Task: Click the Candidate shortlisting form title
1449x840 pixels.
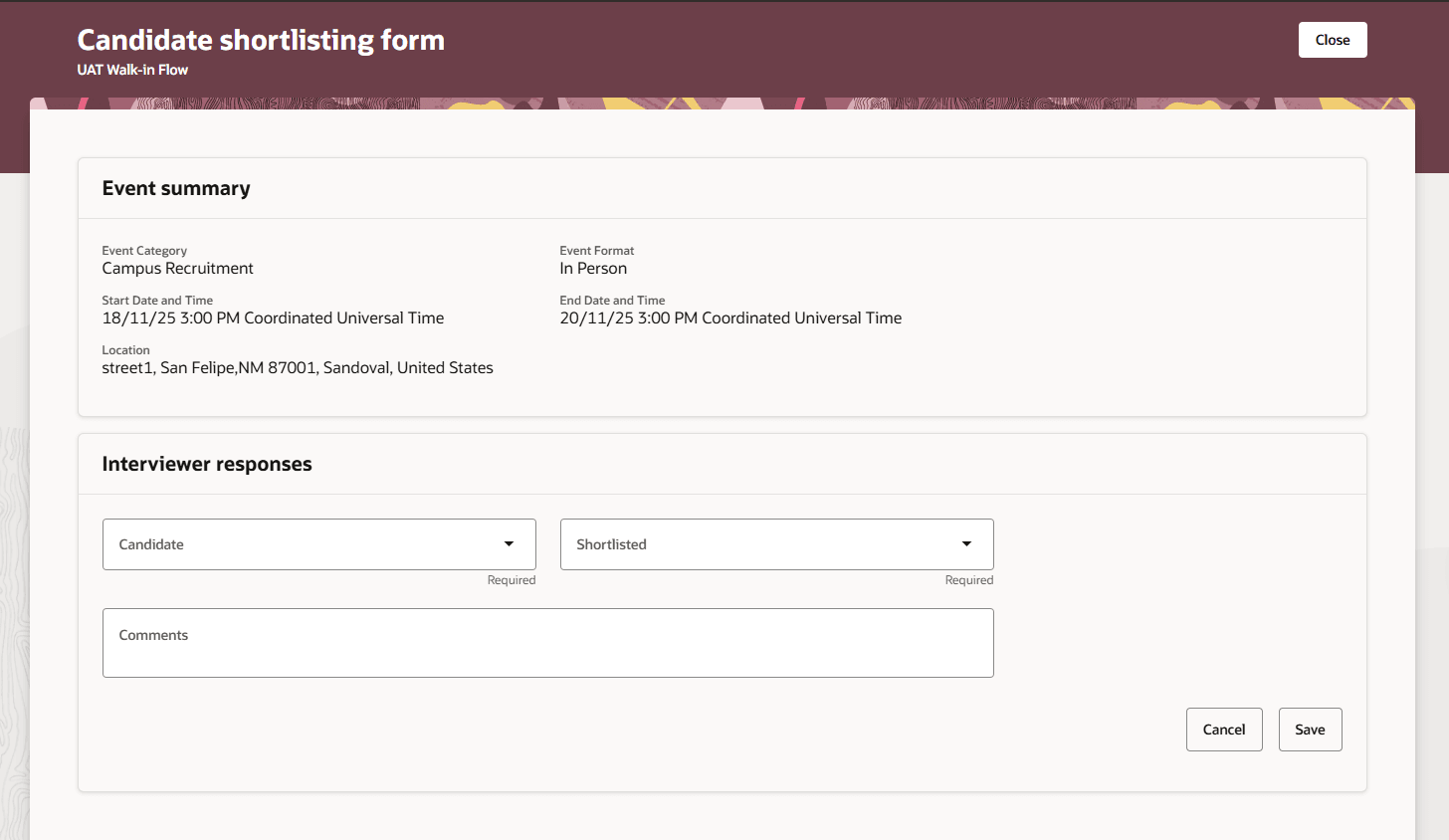Action: [x=261, y=40]
